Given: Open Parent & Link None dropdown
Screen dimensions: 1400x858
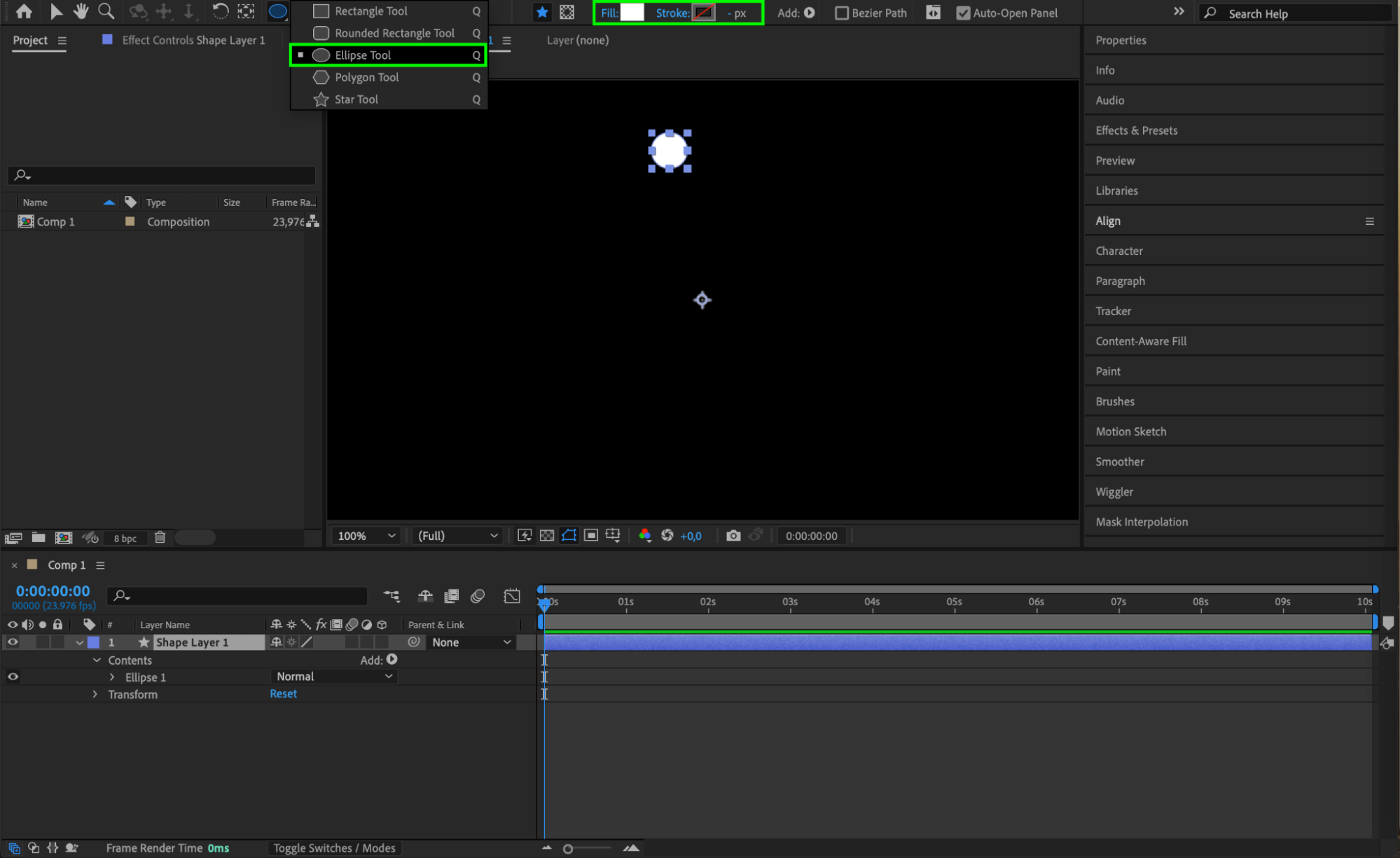Looking at the screenshot, I should pyautogui.click(x=471, y=642).
